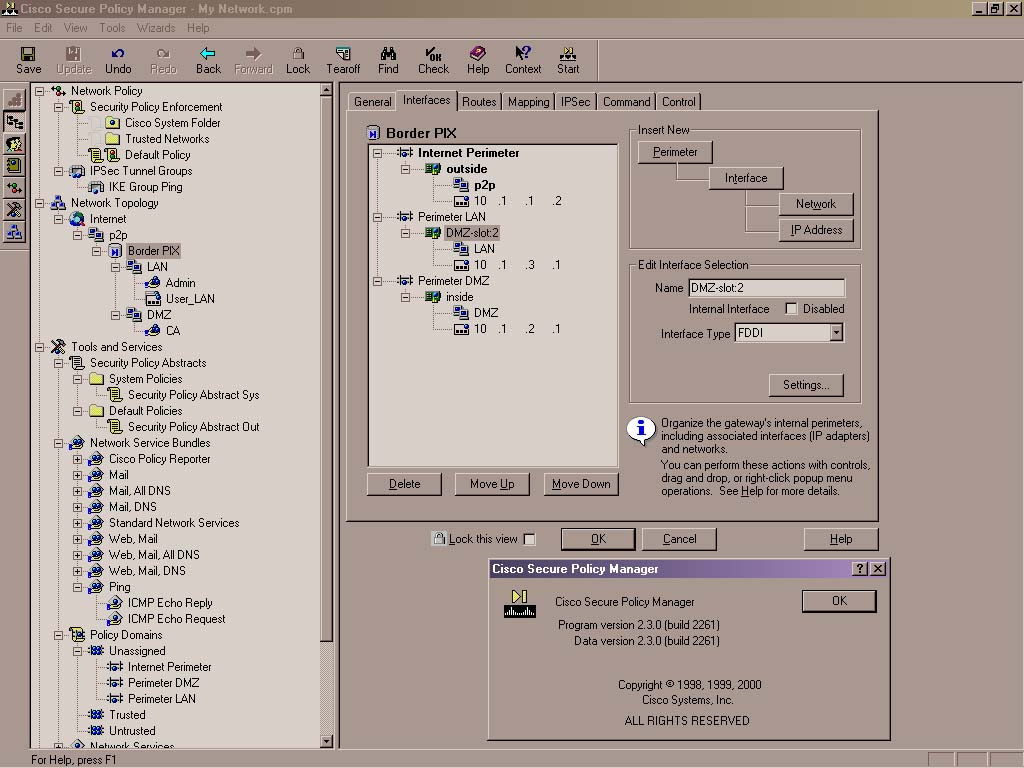1024x768 pixels.
Task: Select the Default Policy tree item
Action: tap(157, 155)
